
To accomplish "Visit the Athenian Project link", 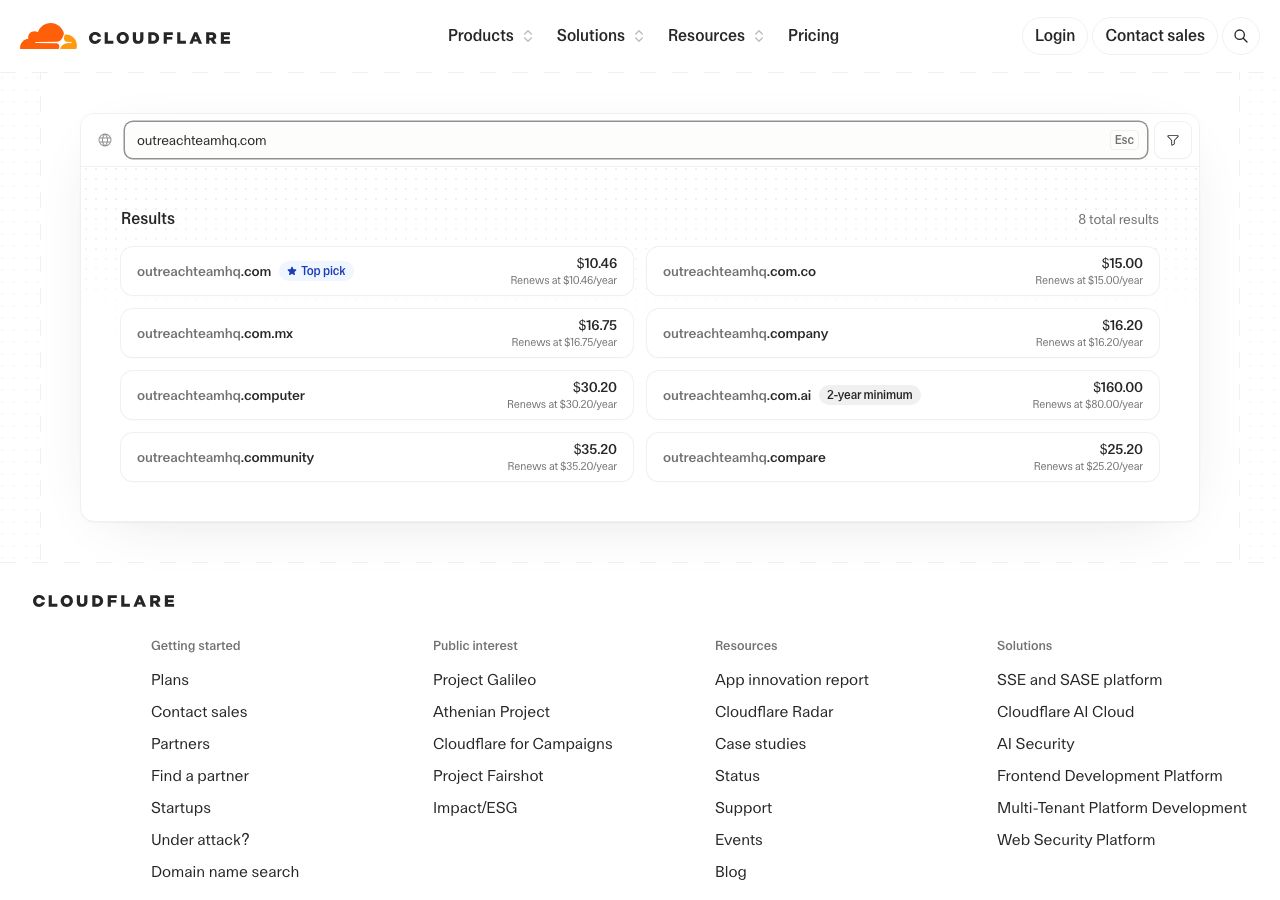I will tap(491, 712).
